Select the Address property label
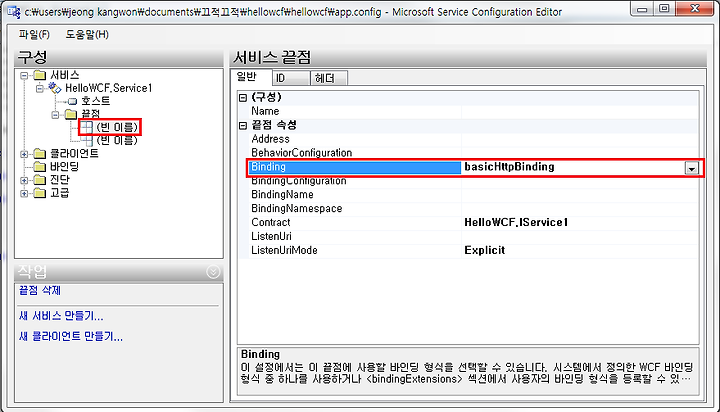 pyautogui.click(x=270, y=139)
